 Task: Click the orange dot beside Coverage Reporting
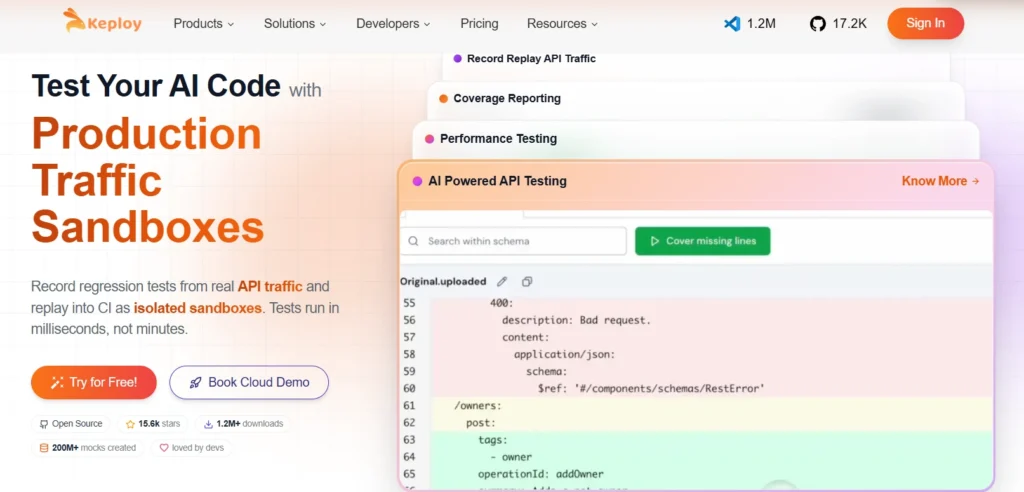(x=443, y=99)
